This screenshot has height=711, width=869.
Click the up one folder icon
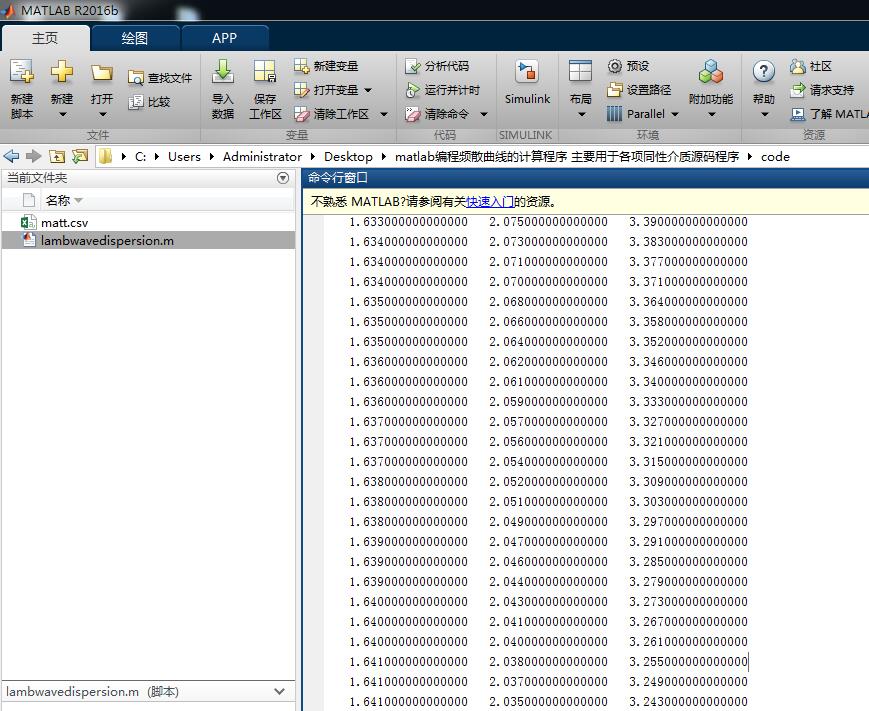point(57,157)
